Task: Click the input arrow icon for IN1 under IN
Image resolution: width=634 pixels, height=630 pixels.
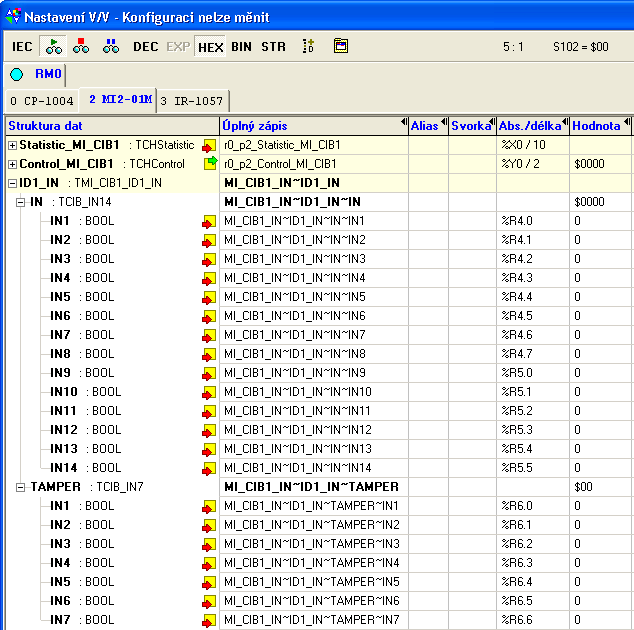Action: point(209,222)
